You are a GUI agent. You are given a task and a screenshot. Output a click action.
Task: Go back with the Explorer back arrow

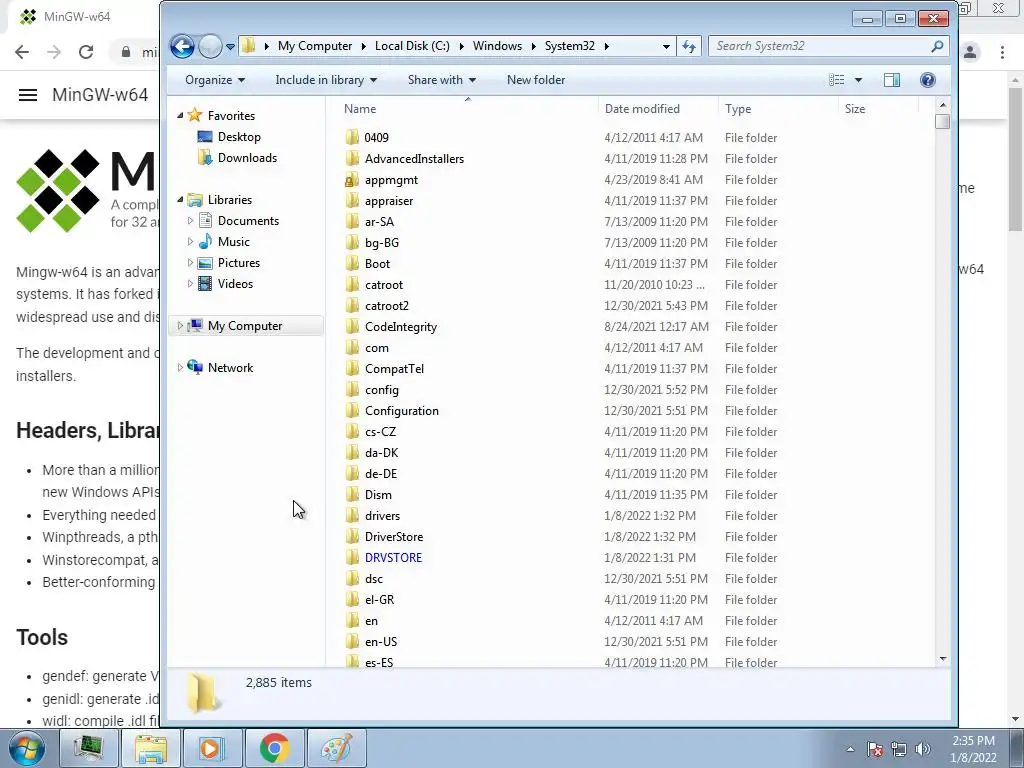pyautogui.click(x=182, y=46)
